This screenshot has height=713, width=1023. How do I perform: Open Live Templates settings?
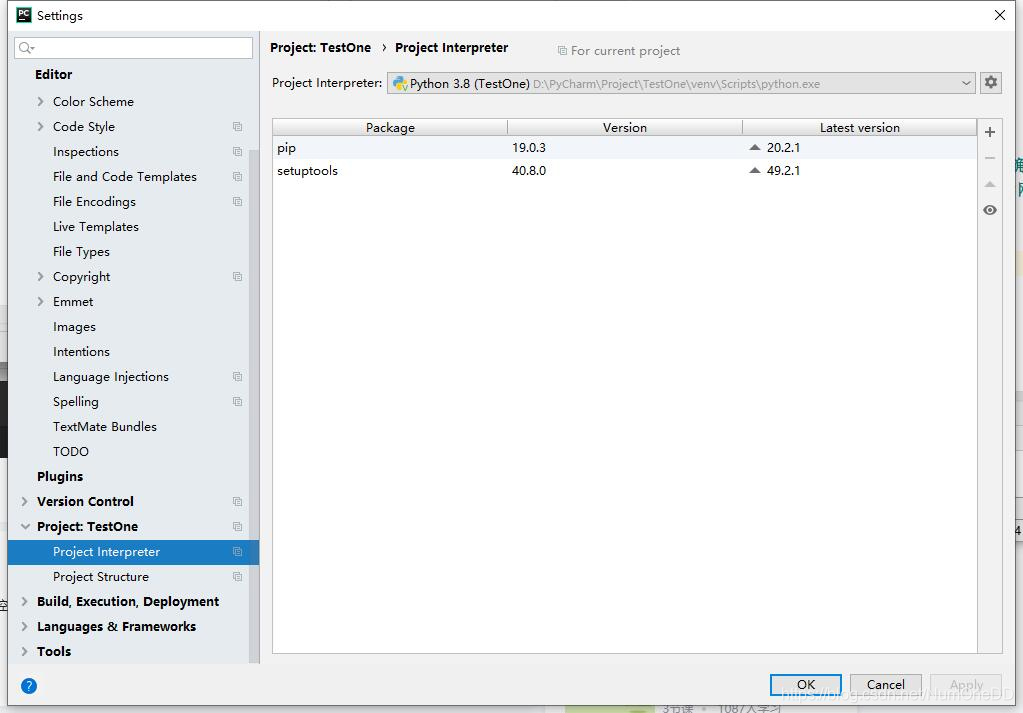(x=96, y=226)
